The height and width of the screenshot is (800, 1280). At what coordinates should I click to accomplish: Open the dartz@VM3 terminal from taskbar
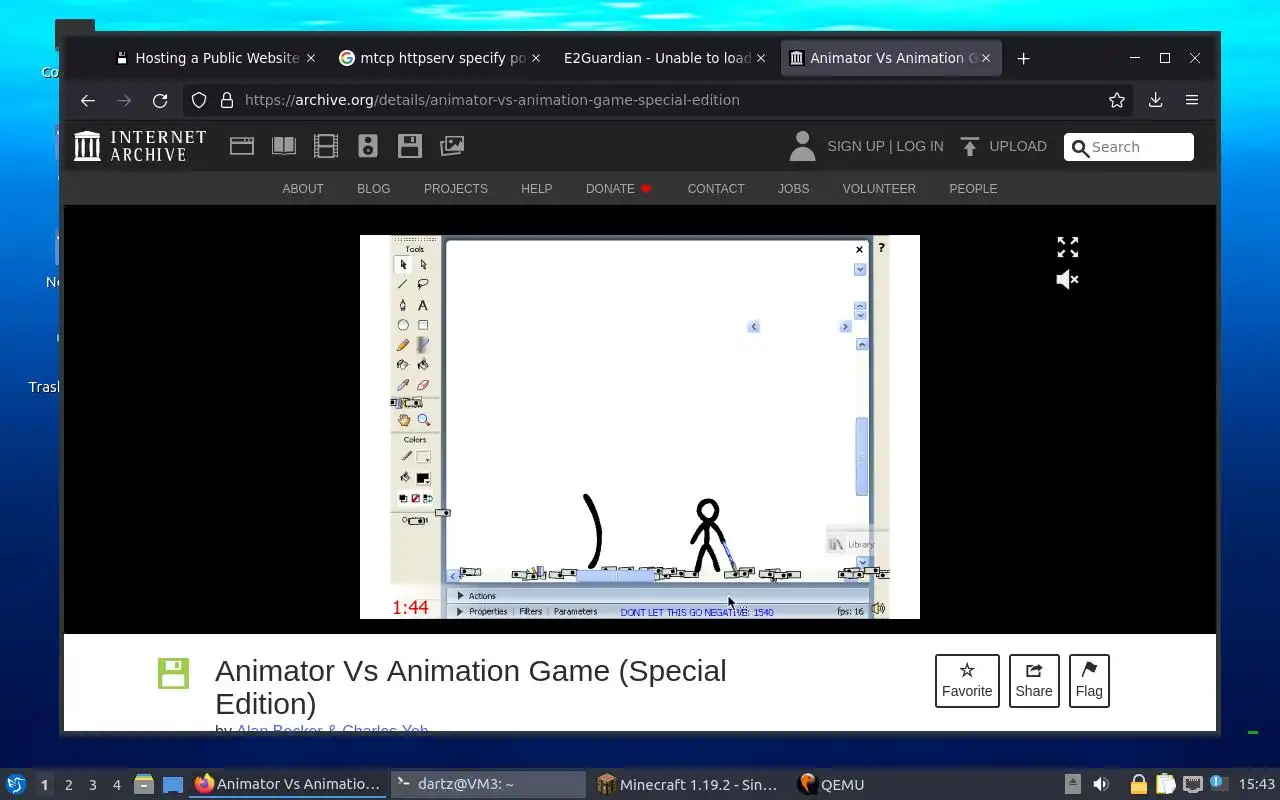pyautogui.click(x=487, y=785)
